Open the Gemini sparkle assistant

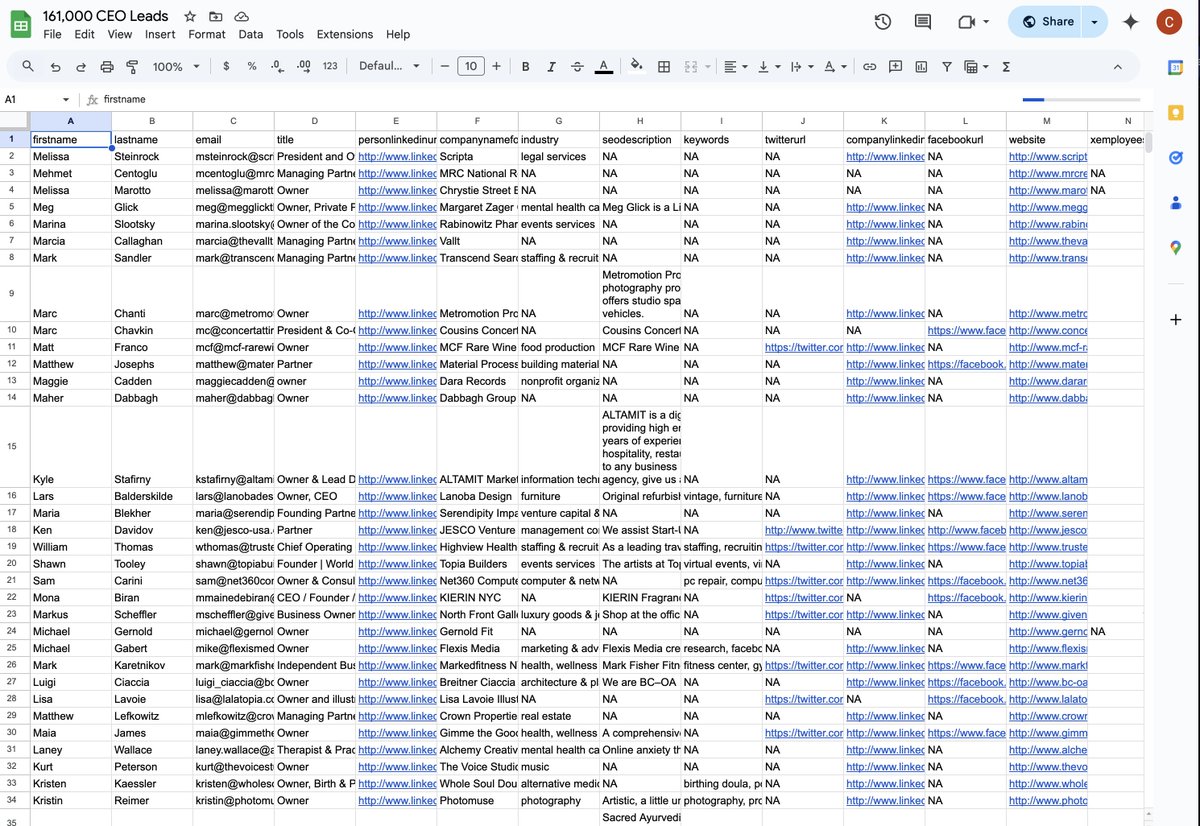tap(1131, 22)
